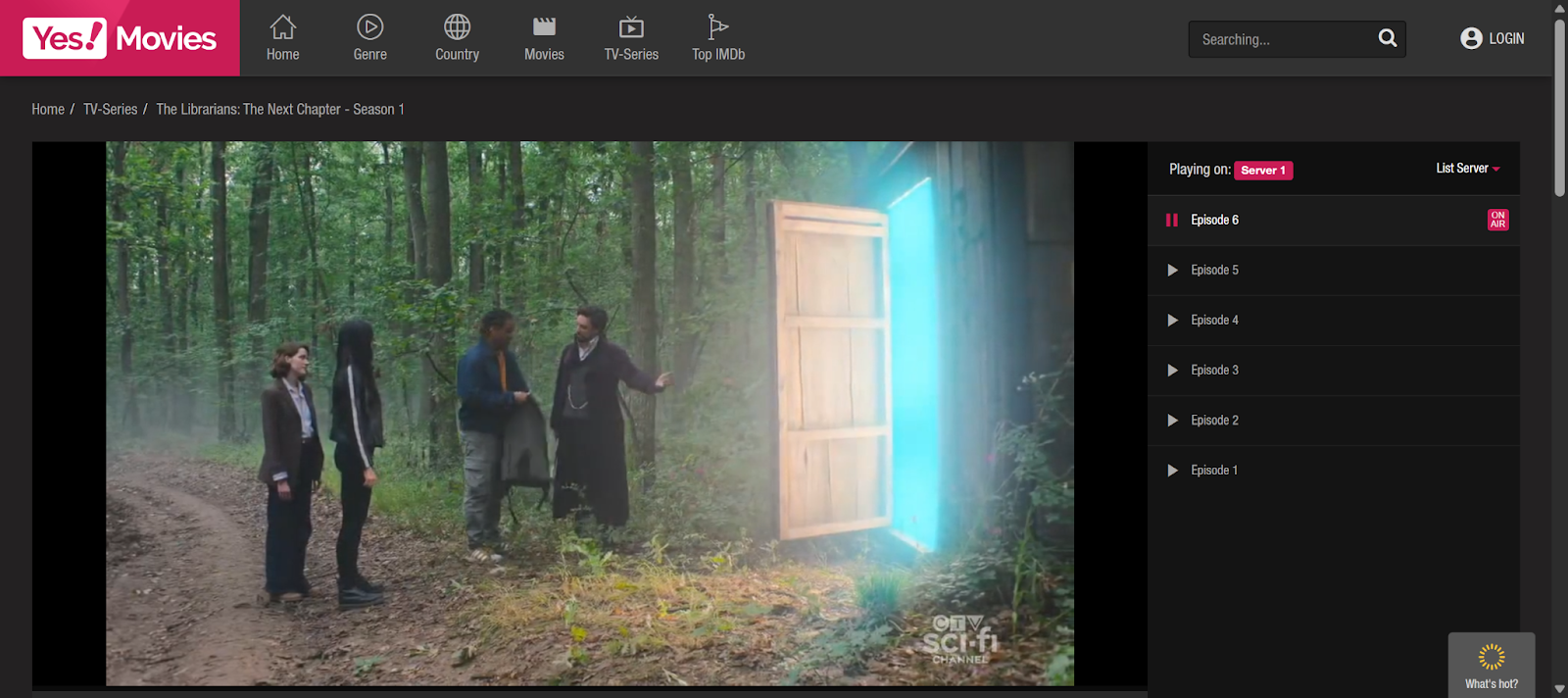Select Episode 4 text label
Screen dimensions: 1568x698
coord(1214,321)
